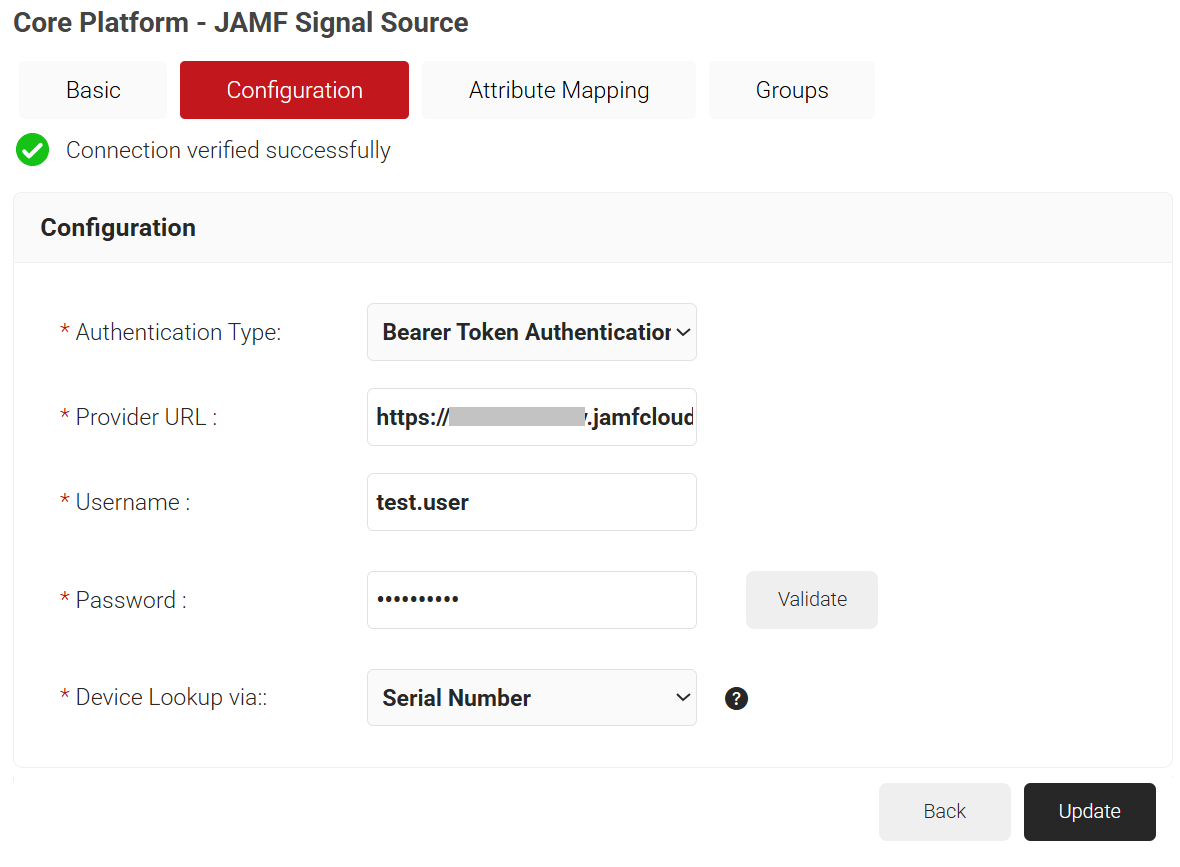Go to the Groups tab
This screenshot has width=1180, height=867.
coord(792,90)
